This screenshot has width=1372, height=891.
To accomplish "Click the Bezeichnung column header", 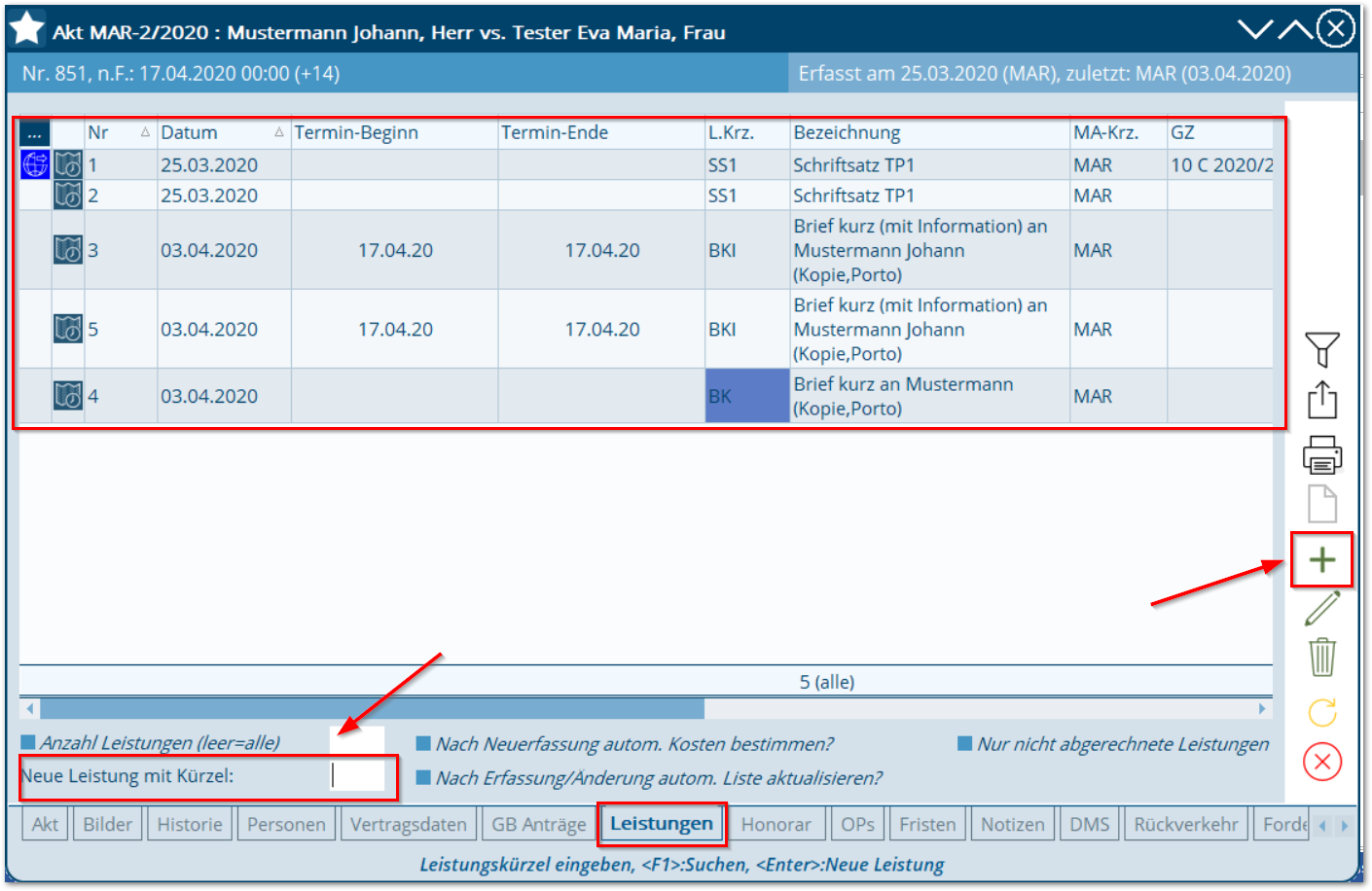I will tap(929, 133).
